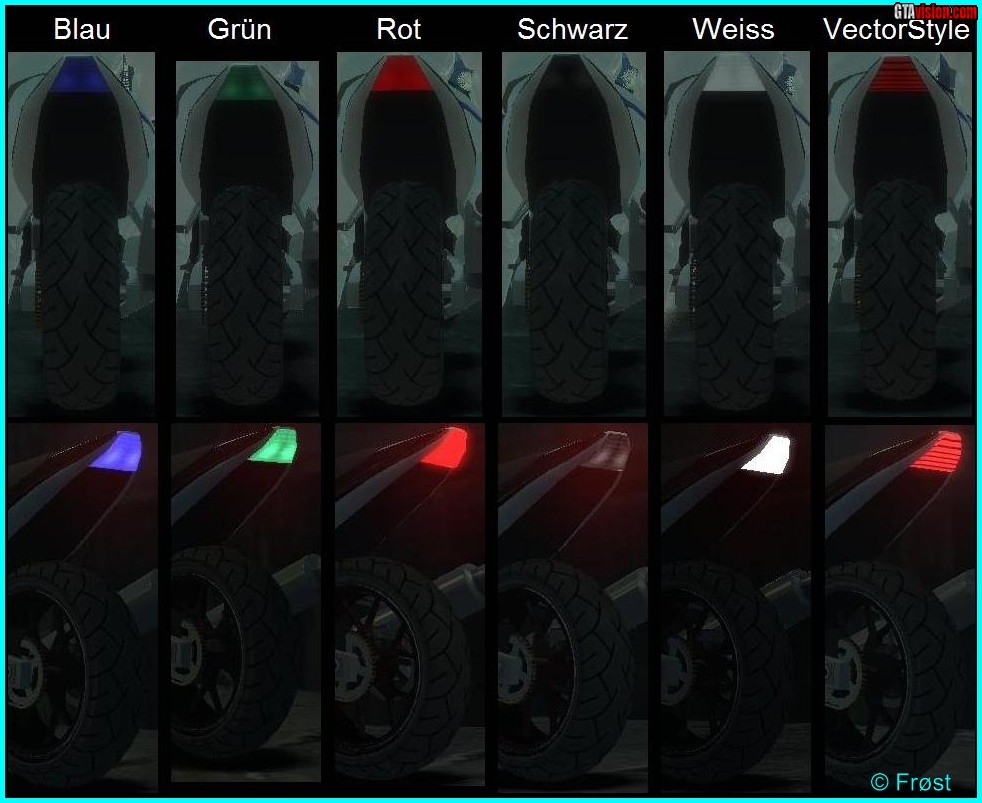Click the Rot column label

(399, 29)
